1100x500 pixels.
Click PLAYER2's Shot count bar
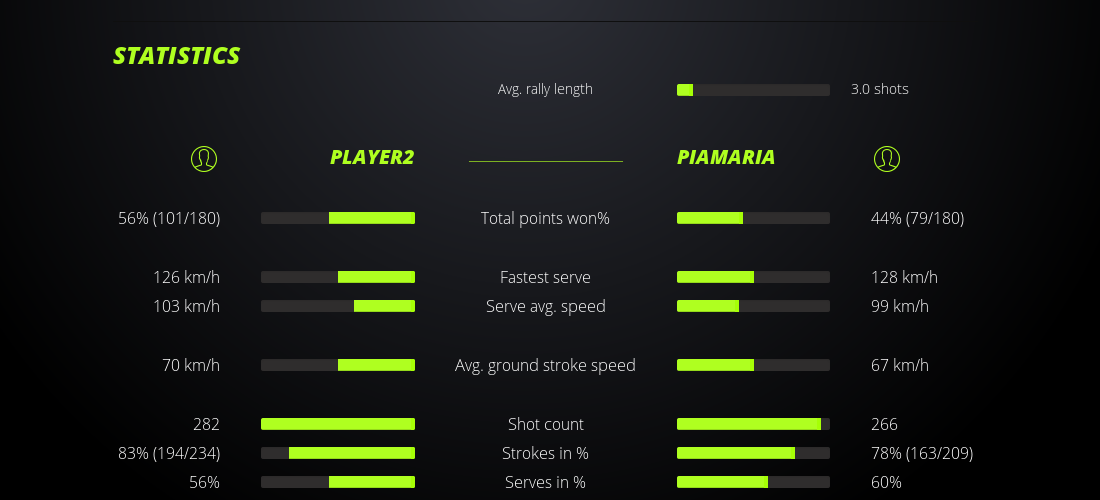[338, 424]
